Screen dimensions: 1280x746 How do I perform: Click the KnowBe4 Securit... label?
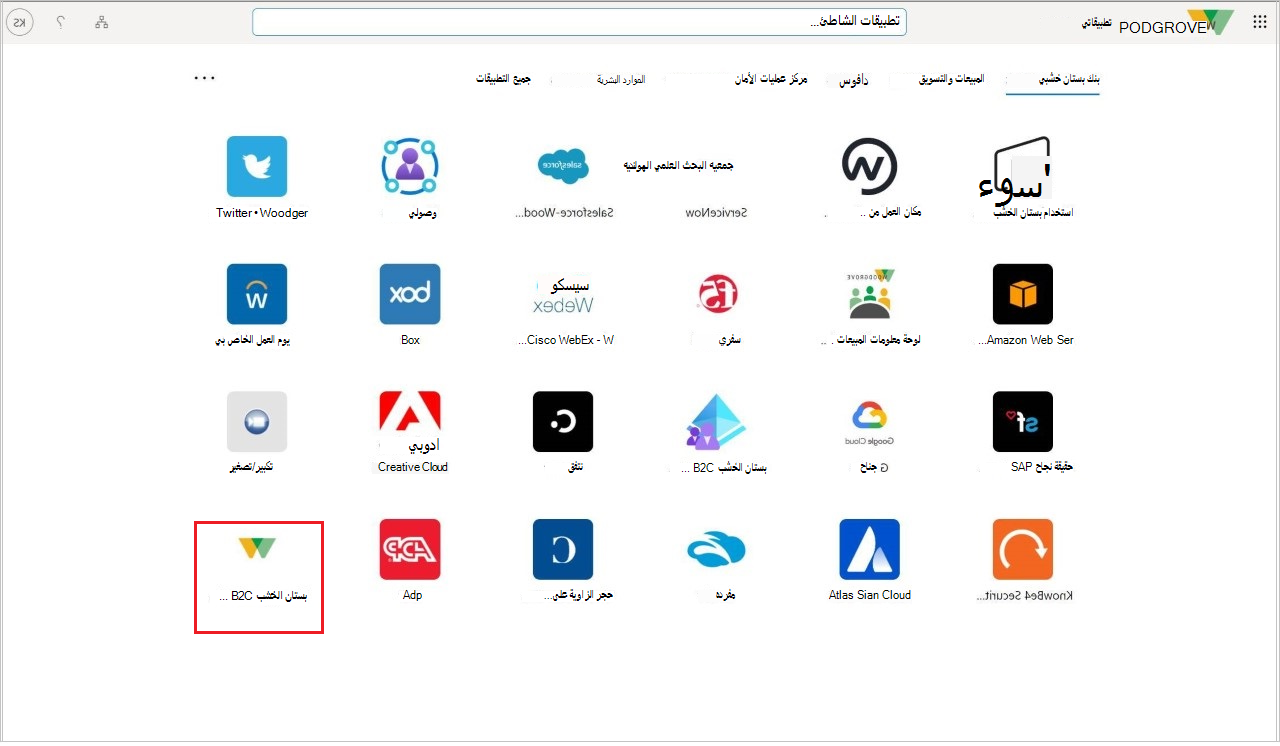(x=1025, y=595)
